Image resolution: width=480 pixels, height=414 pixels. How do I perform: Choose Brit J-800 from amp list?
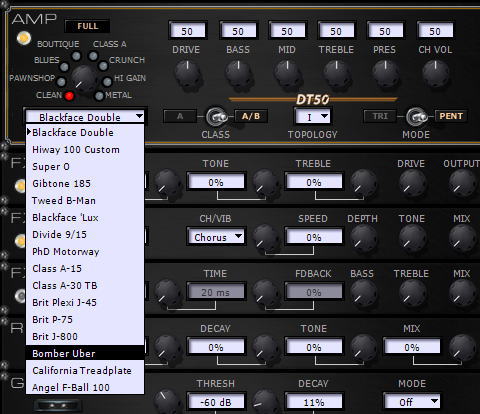click(85, 337)
